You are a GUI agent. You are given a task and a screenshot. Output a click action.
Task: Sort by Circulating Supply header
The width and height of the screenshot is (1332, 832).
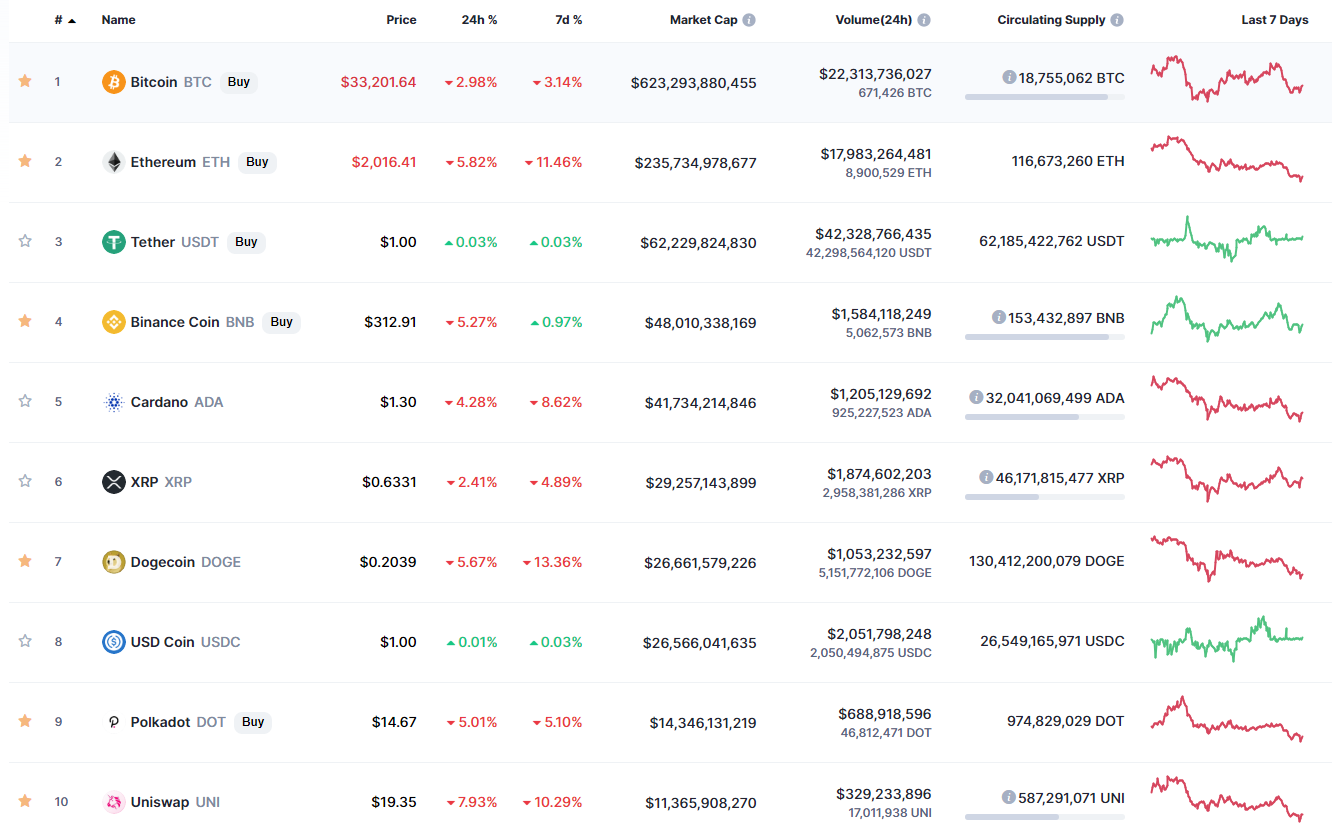click(1051, 20)
